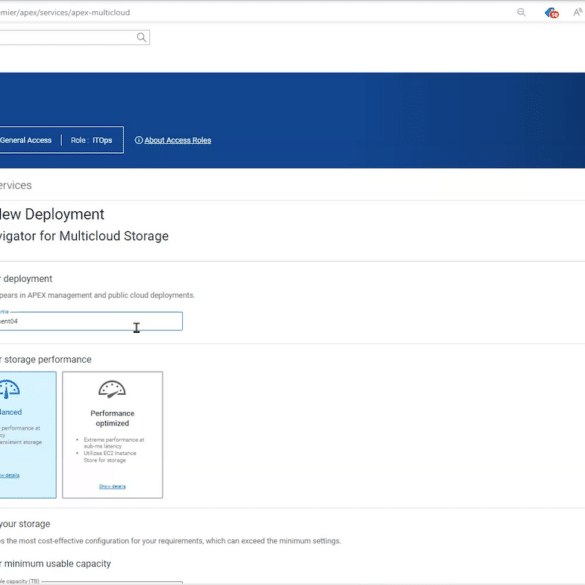Click the Services breadcrumb text
585x585 pixels.
(16, 185)
